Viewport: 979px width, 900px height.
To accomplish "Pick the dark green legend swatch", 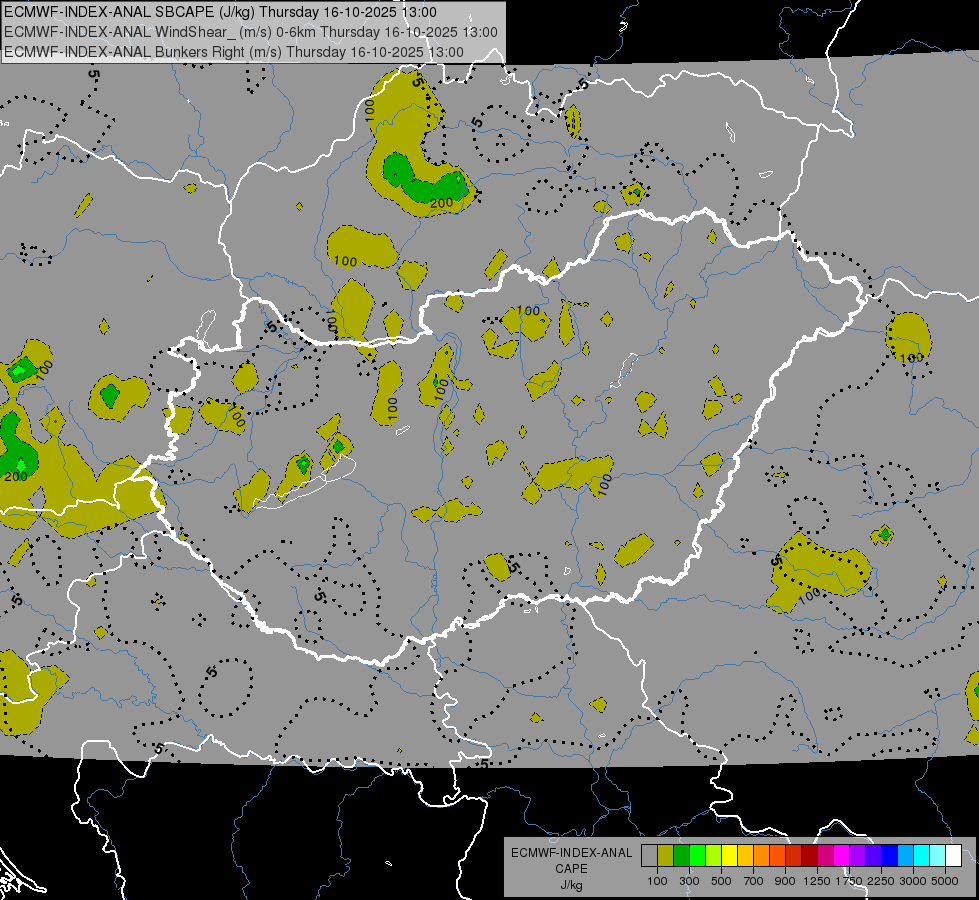I will point(681,855).
